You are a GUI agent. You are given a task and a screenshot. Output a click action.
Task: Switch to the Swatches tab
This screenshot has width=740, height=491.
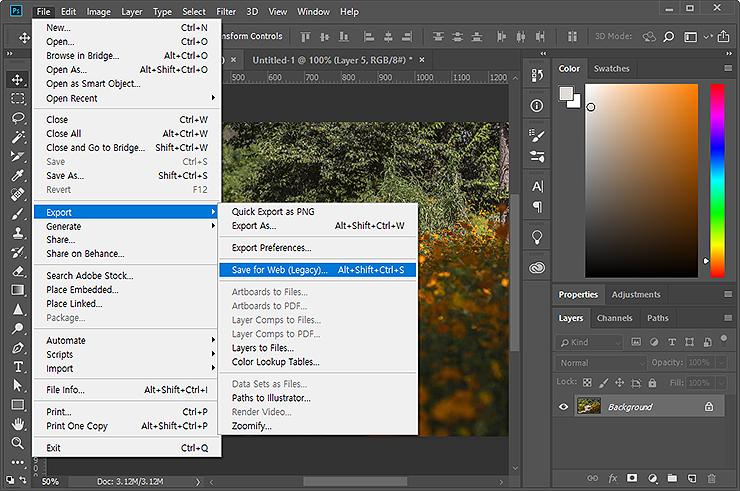(x=611, y=68)
